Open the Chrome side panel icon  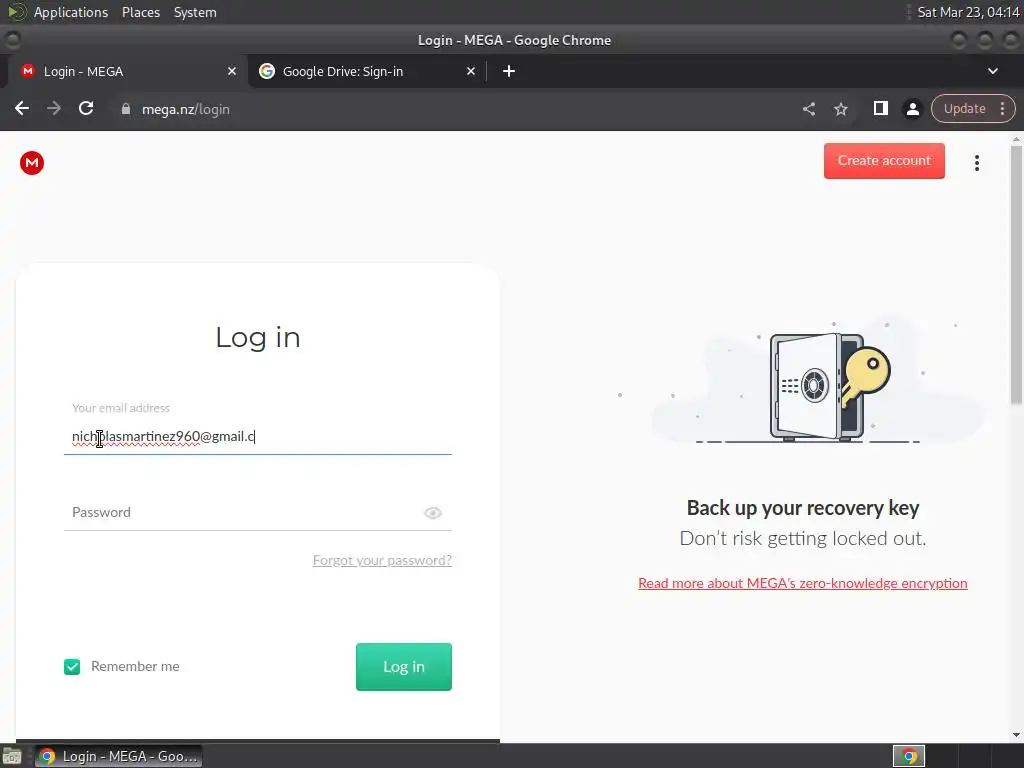coord(880,108)
